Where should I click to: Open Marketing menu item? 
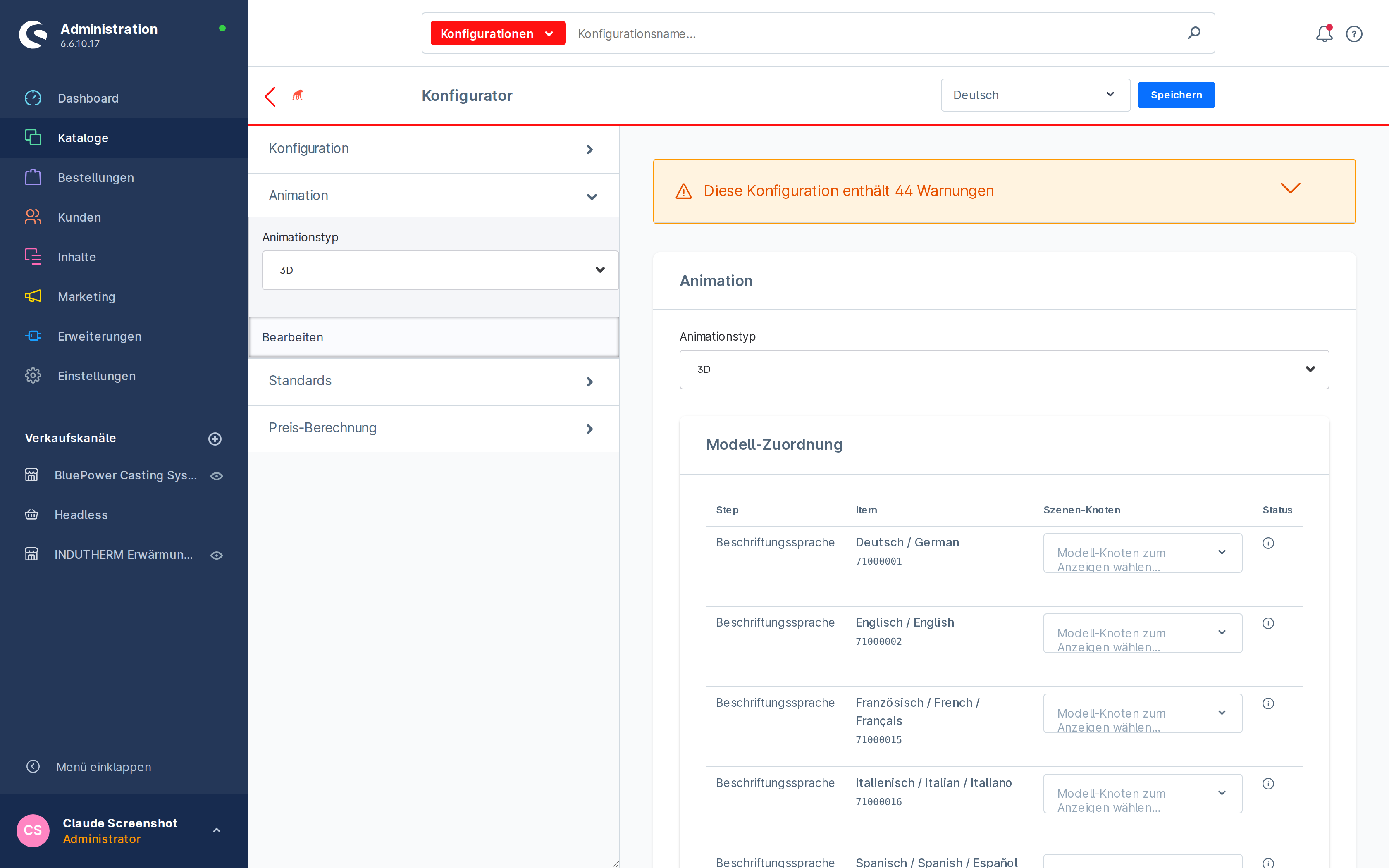pyautogui.click(x=124, y=296)
